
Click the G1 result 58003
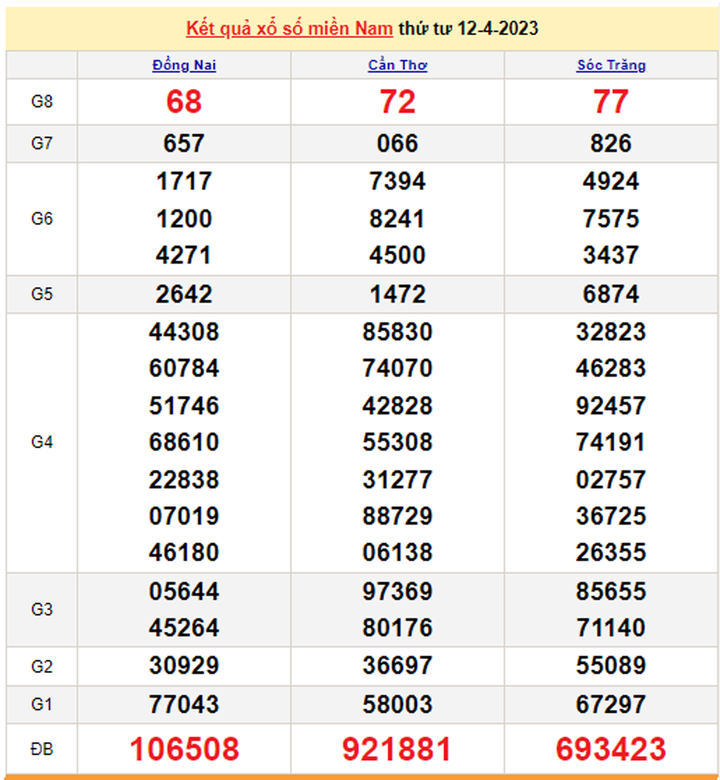click(397, 706)
